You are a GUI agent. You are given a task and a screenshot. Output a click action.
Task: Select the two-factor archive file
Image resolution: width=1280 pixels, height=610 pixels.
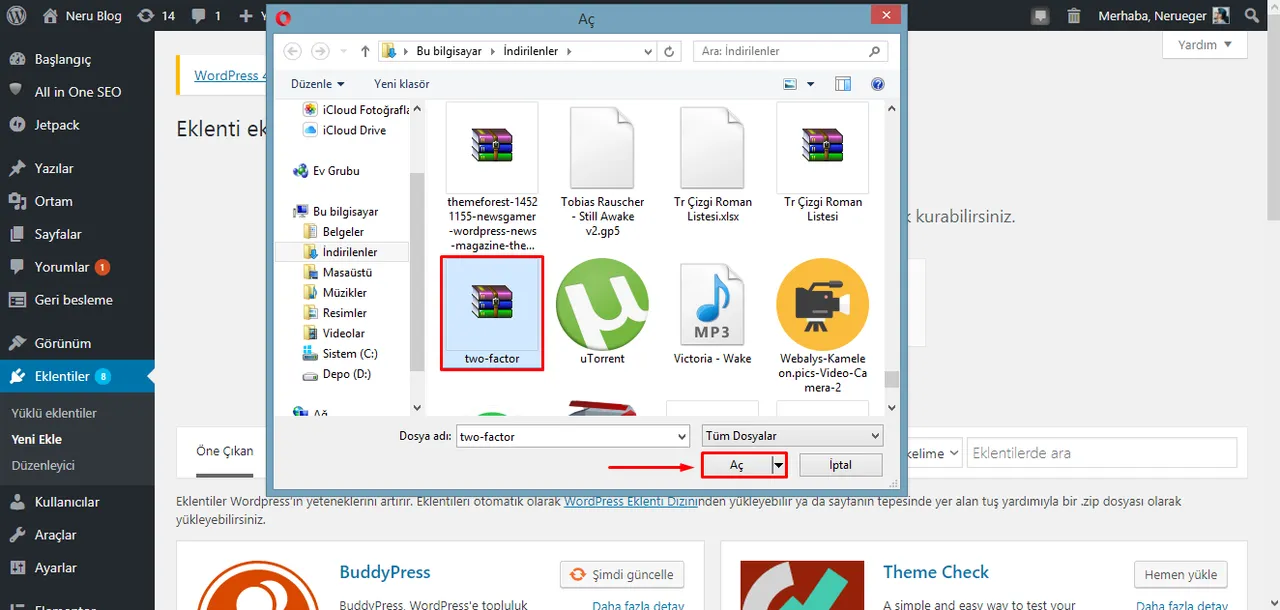pos(492,312)
